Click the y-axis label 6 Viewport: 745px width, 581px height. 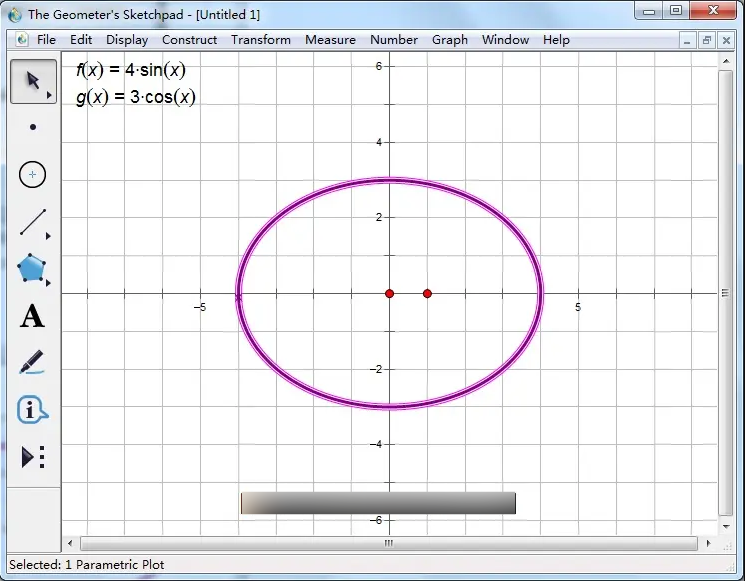pyautogui.click(x=379, y=66)
